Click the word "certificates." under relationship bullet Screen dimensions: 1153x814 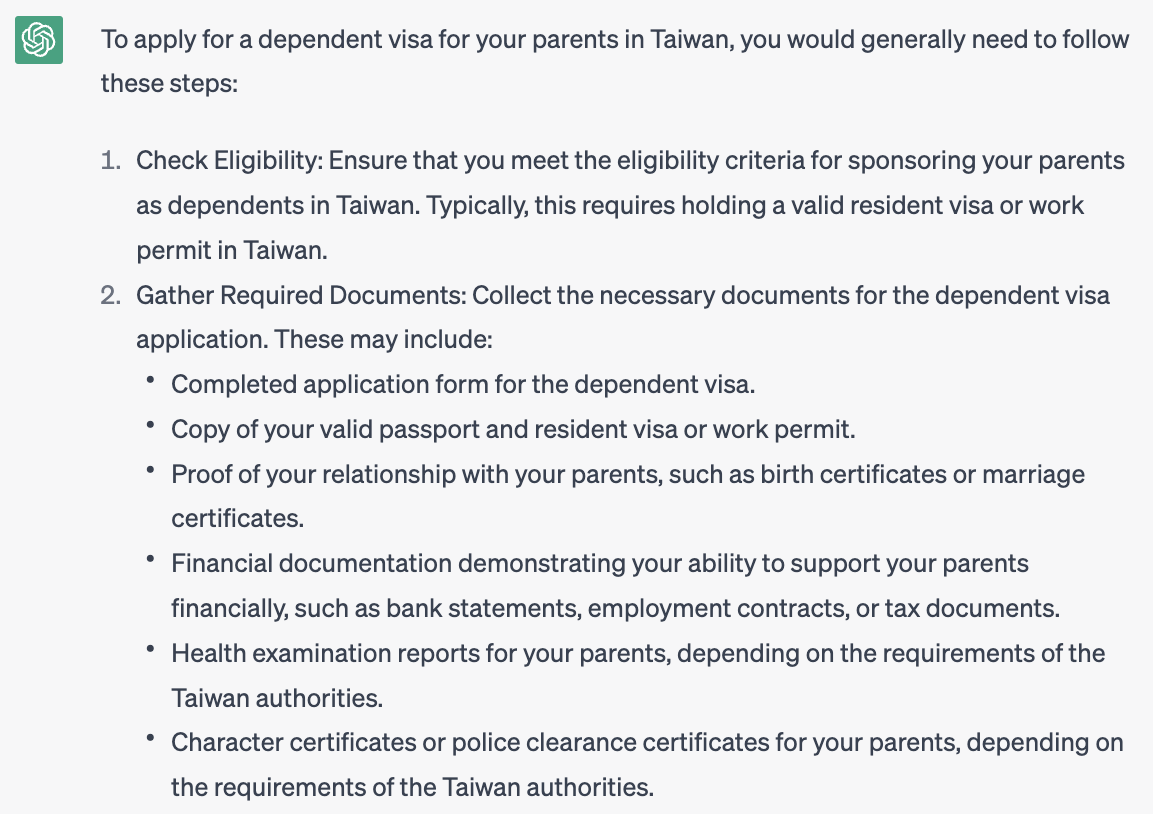click(x=237, y=518)
